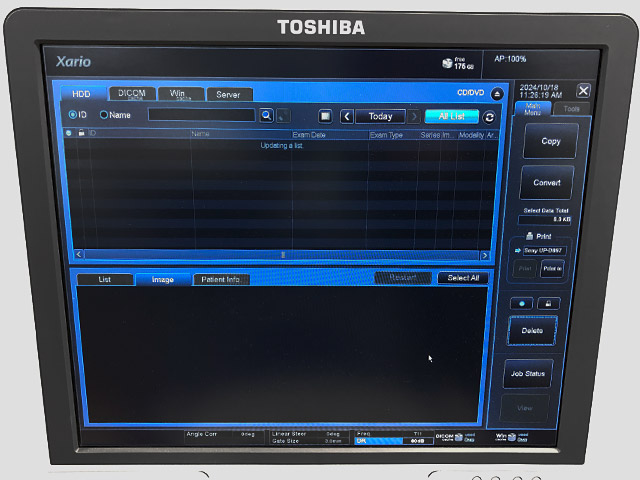Eject the CD/DVD drive

pos(497,94)
